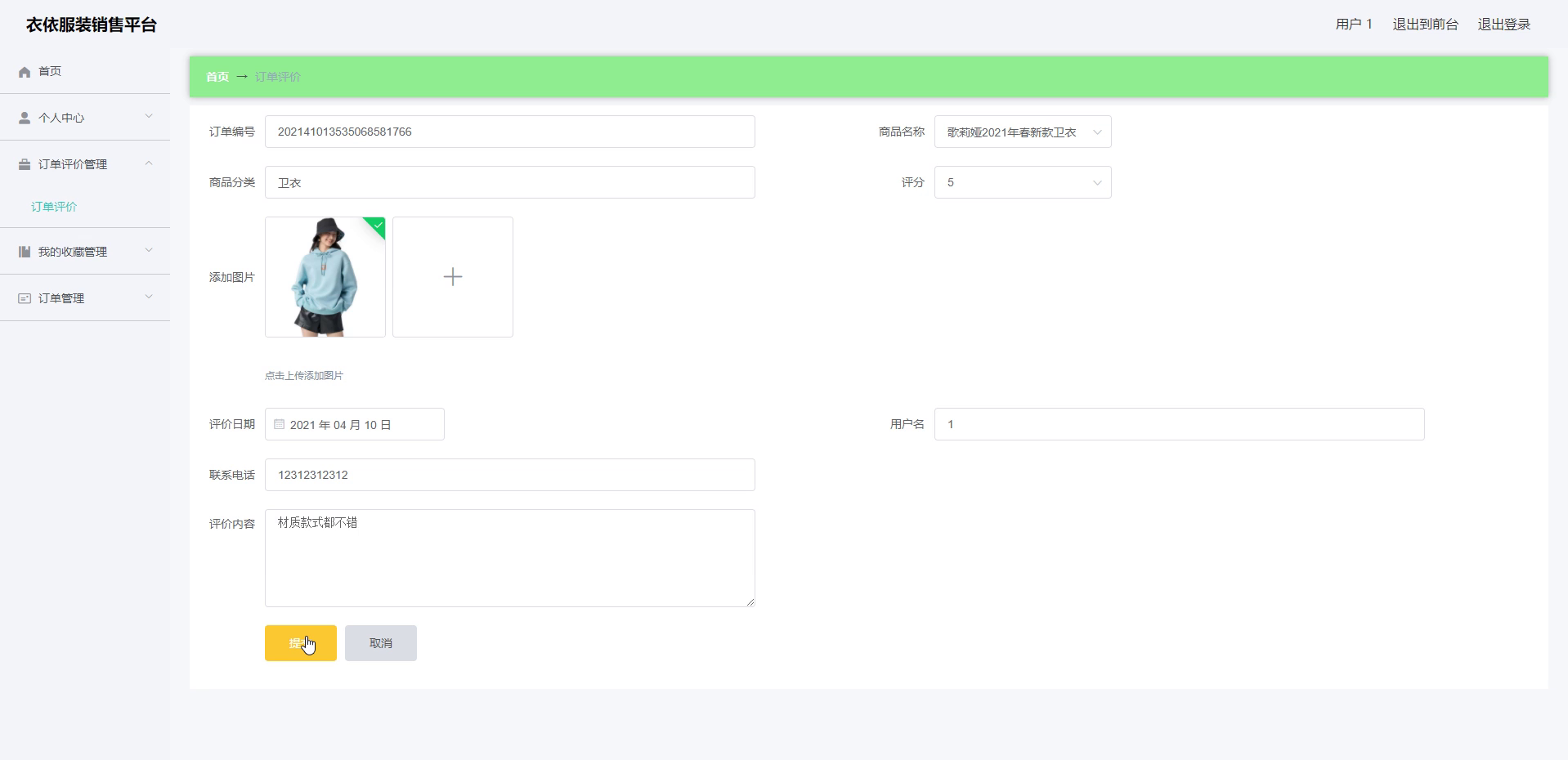Click the card icon for 订单管理

click(x=25, y=298)
